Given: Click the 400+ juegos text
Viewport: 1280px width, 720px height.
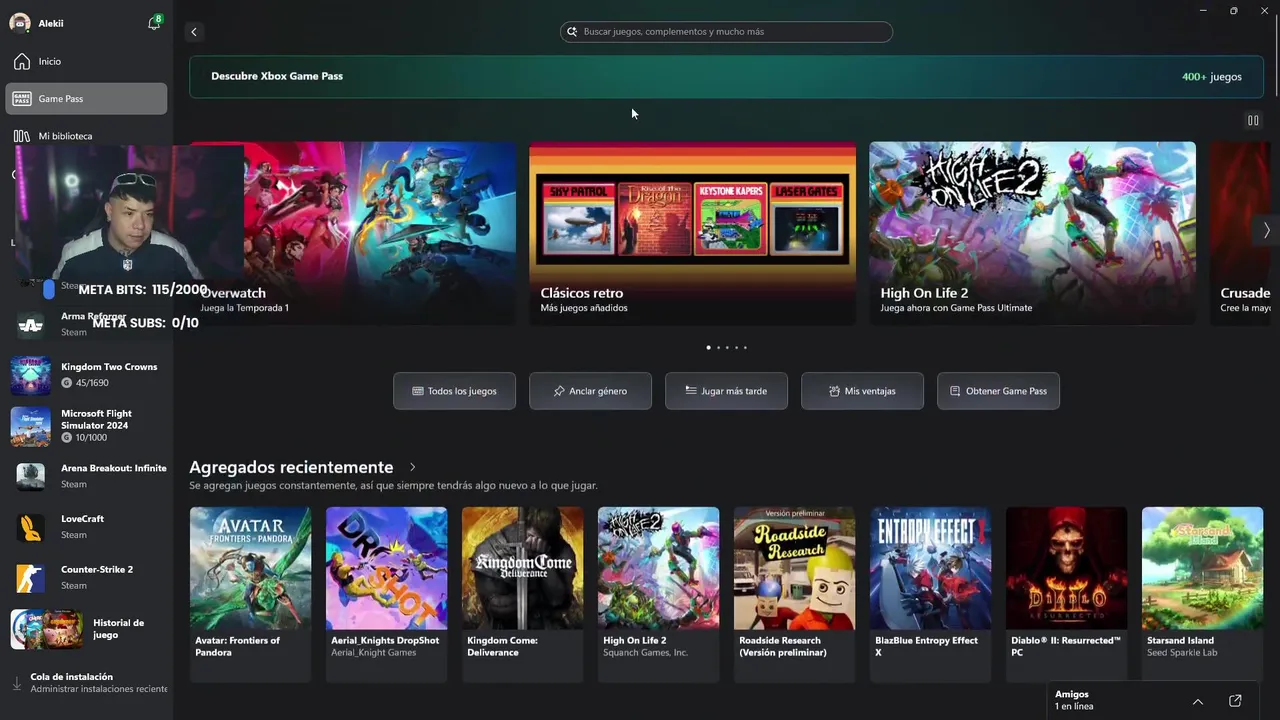Looking at the screenshot, I should (x=1212, y=77).
